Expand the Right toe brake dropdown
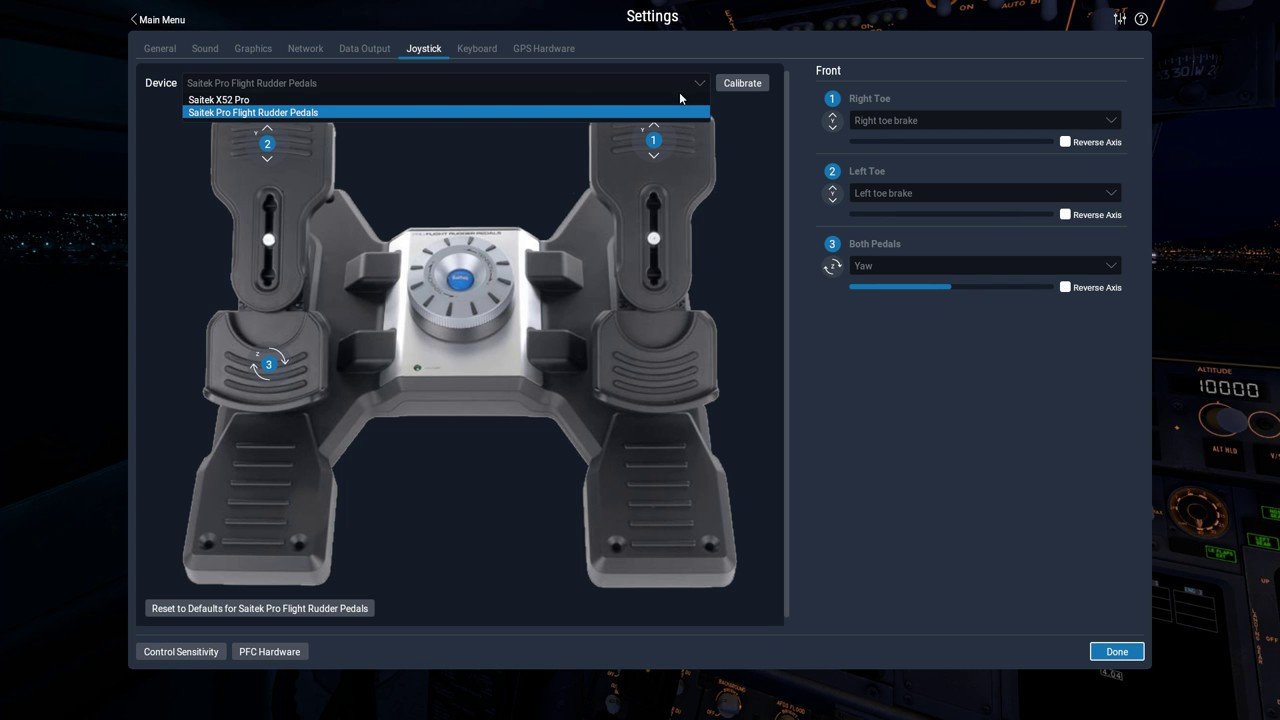 click(x=984, y=121)
